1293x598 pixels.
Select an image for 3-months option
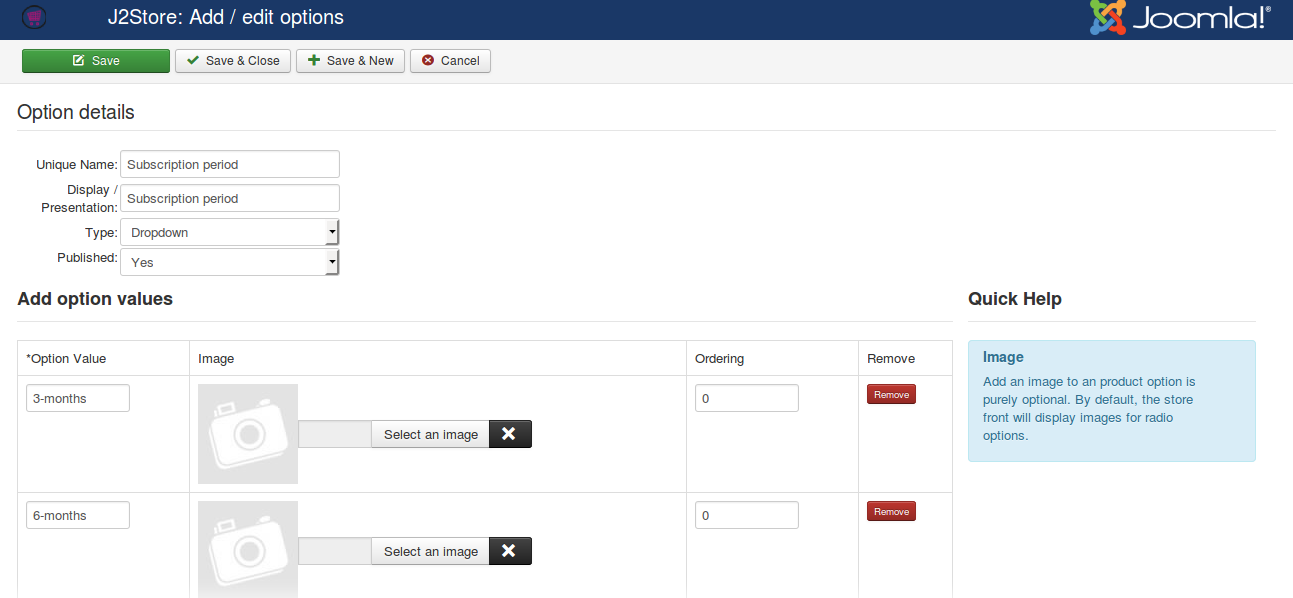tap(430, 434)
